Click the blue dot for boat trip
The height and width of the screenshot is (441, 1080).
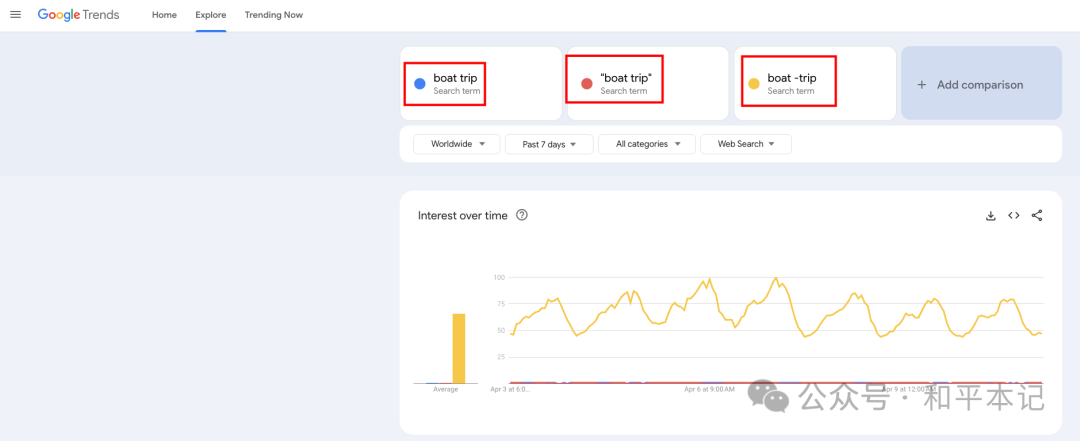coord(419,84)
